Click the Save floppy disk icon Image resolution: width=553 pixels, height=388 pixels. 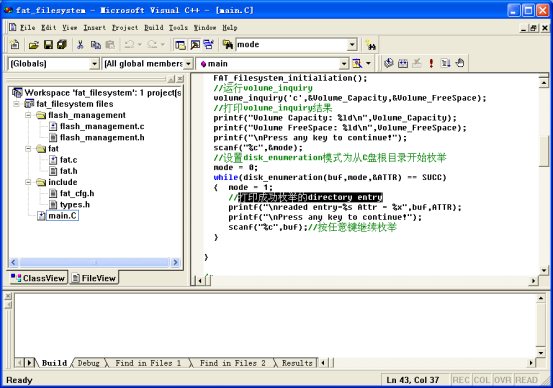pyautogui.click(x=48, y=45)
